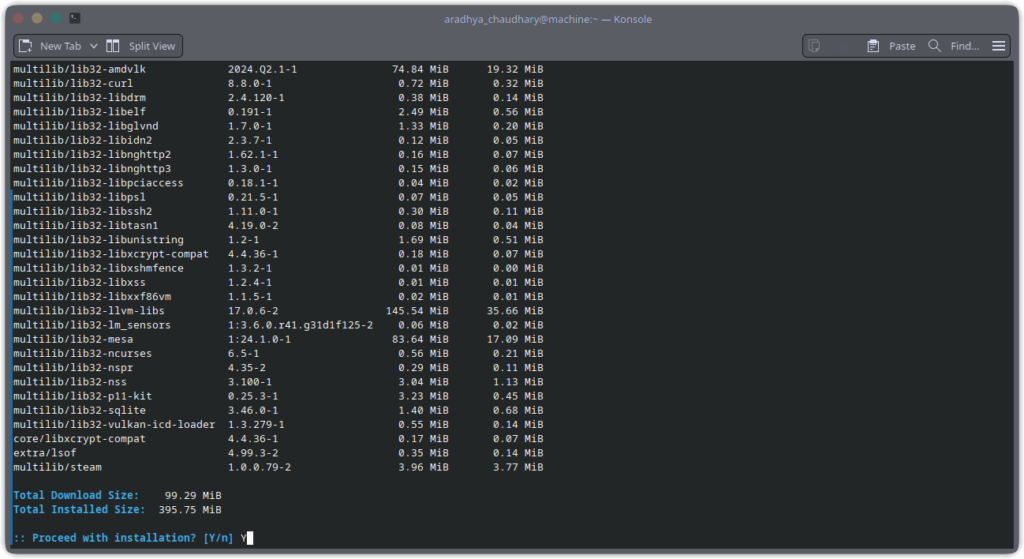1024x559 pixels.
Task: Click 'multilib/lib32-libglvnd' entry
Action: tap(86, 126)
